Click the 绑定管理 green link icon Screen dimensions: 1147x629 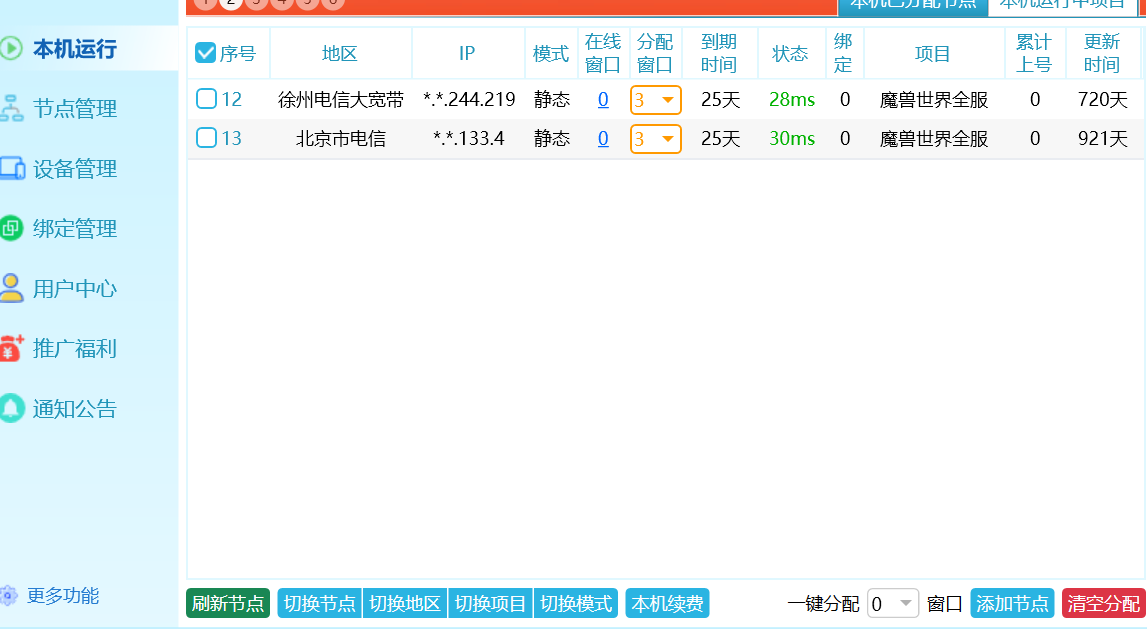pyautogui.click(x=12, y=228)
